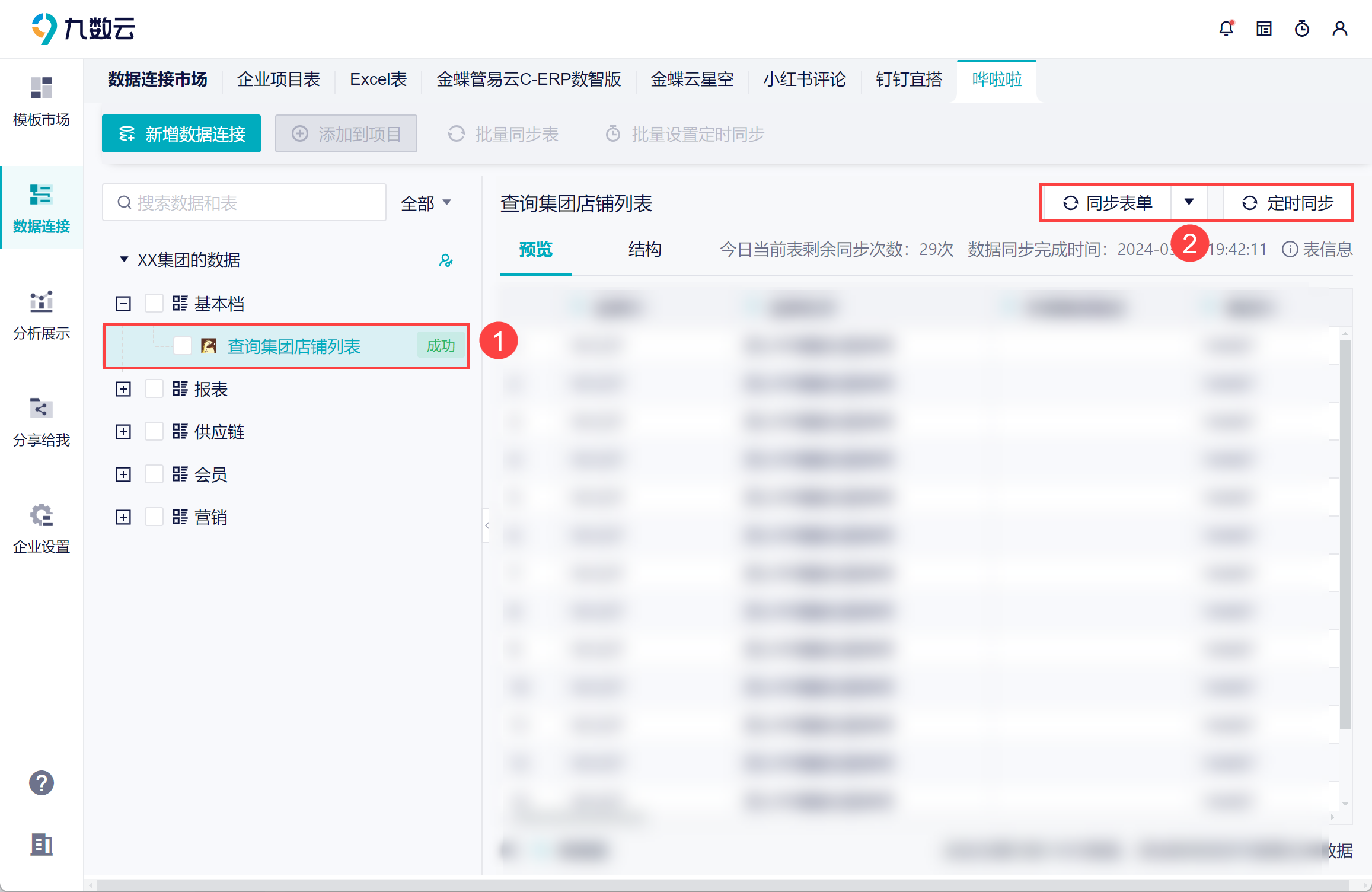Go to 模板市场 in sidebar
1372x892 pixels.
(42, 102)
